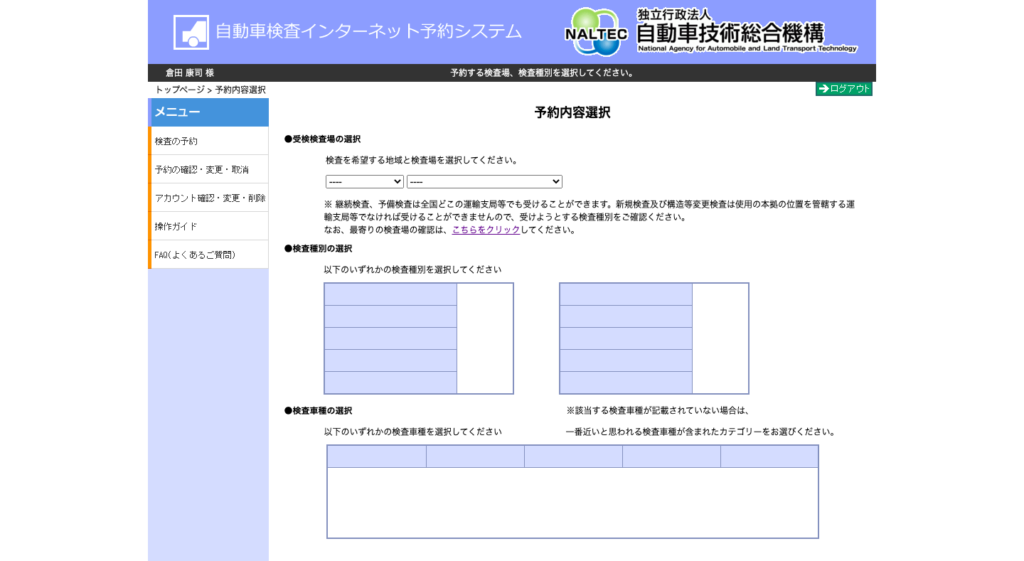Click the ●受検検査場の選択 section label
The height and width of the screenshot is (561, 1024).
pyautogui.click(x=323, y=139)
